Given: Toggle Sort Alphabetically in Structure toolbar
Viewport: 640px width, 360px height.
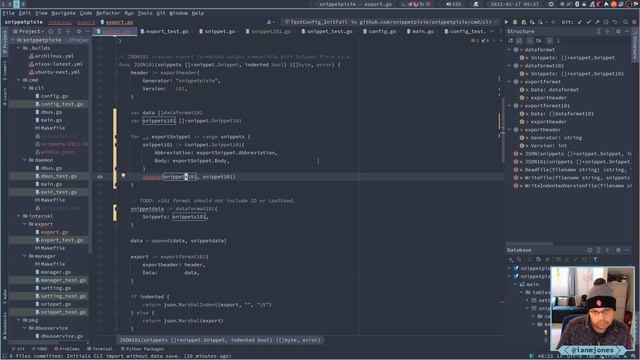Looking at the screenshot, I should click(519, 40).
